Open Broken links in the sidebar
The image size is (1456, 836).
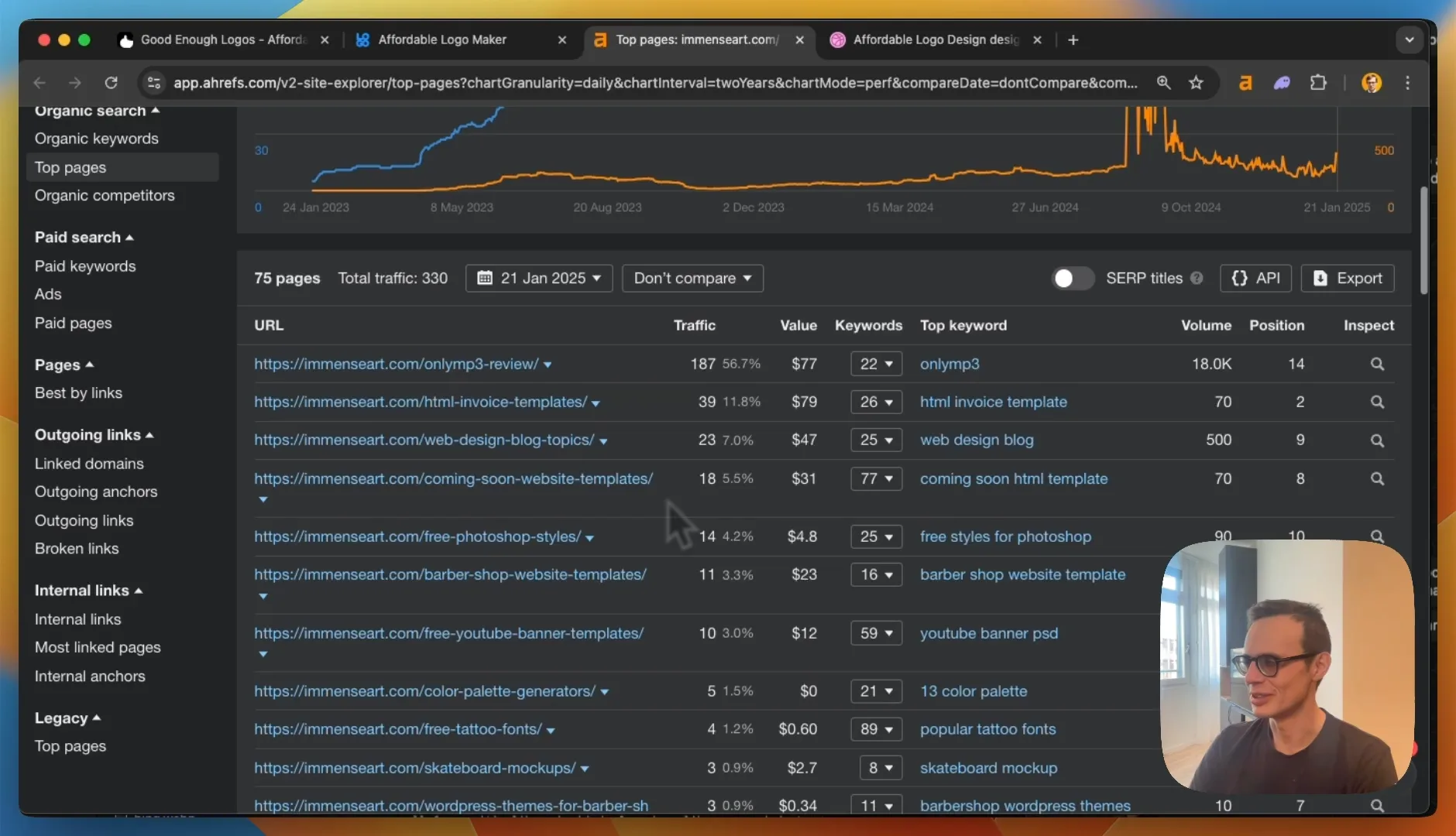pyautogui.click(x=77, y=549)
